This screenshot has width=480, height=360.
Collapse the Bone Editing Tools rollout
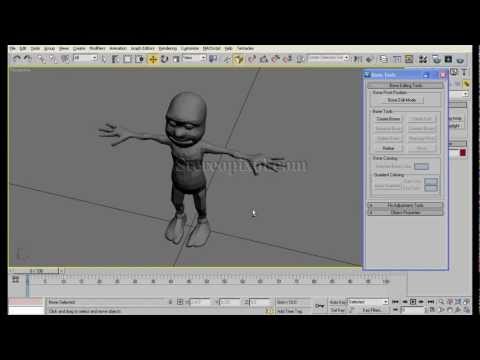(405, 85)
